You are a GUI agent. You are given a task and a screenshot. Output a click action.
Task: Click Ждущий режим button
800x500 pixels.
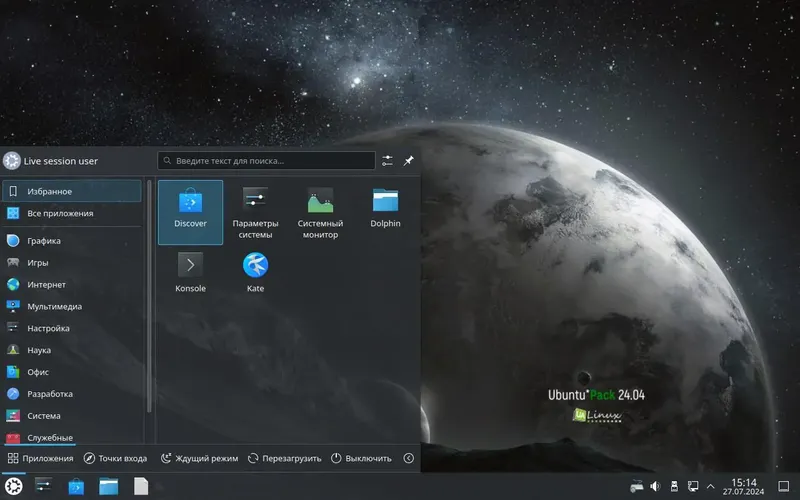(x=199, y=458)
